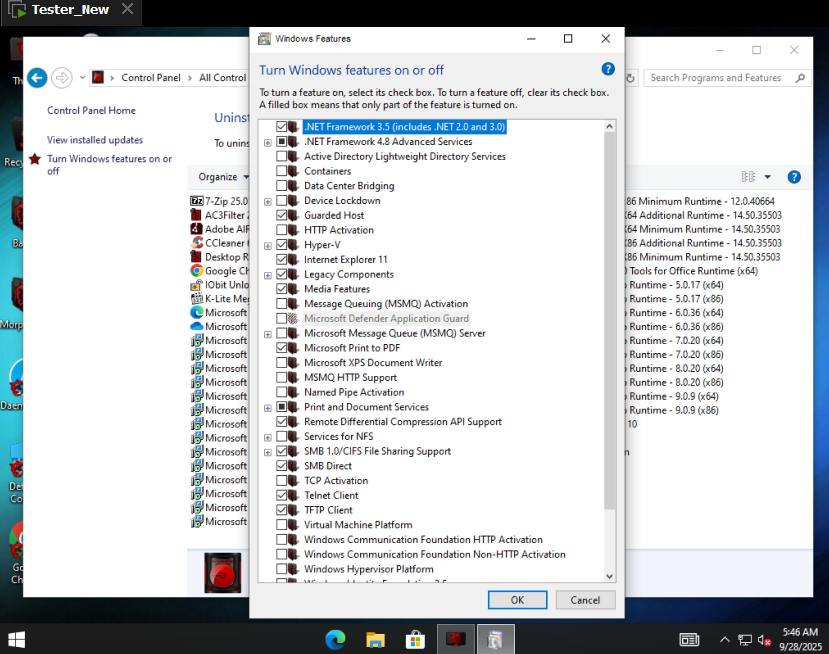Click Cancel in Windows Features

click(585, 600)
